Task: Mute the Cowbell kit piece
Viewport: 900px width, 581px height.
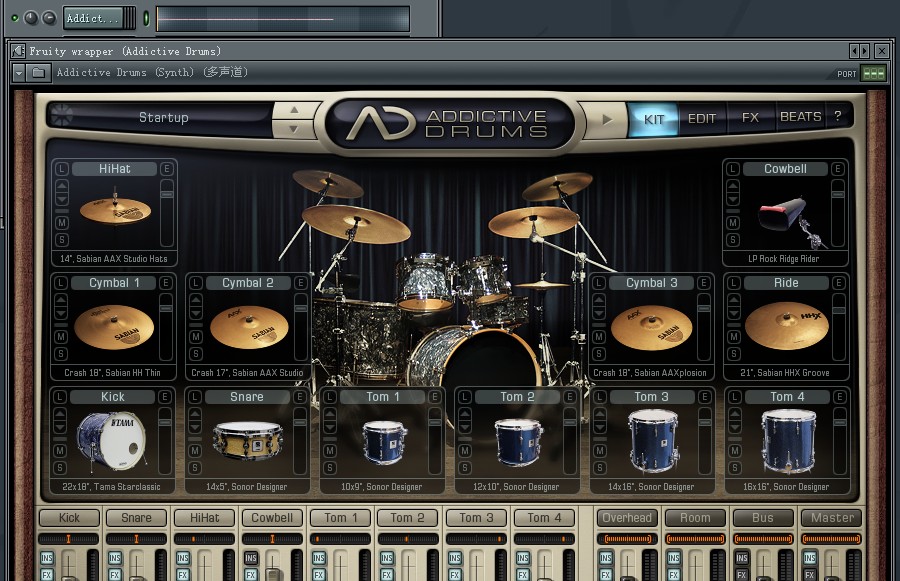Action: click(733, 223)
